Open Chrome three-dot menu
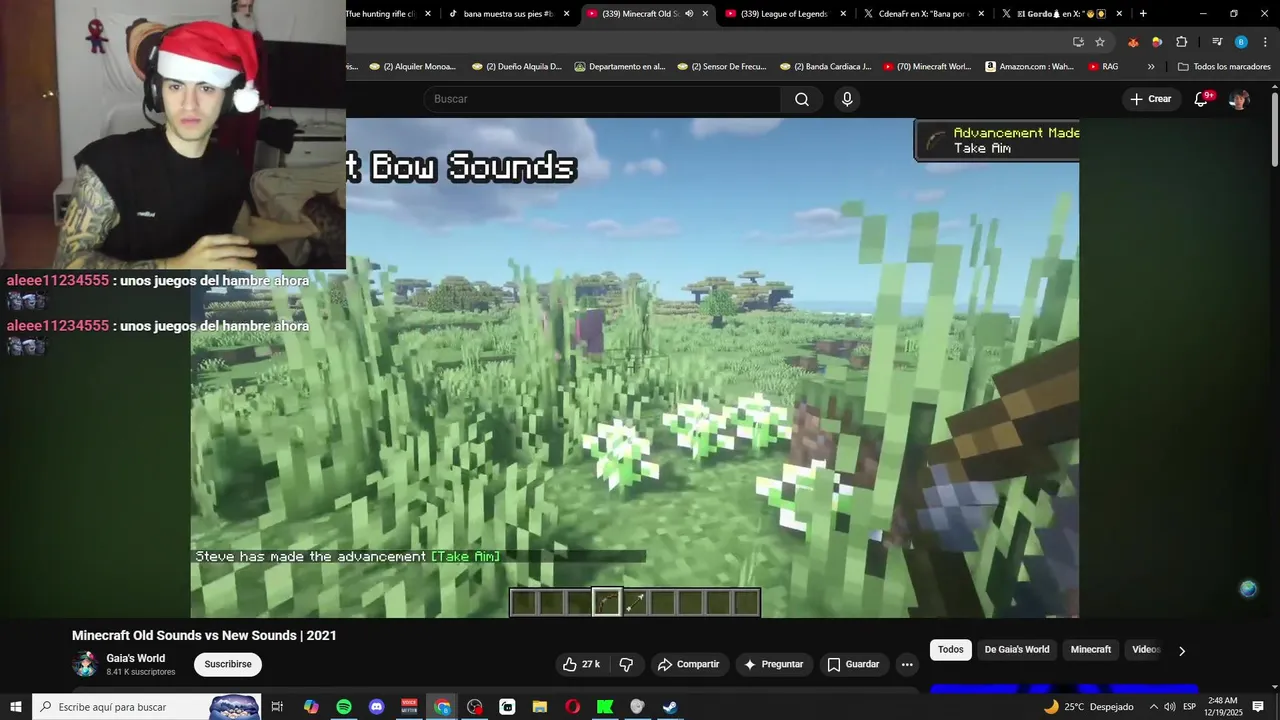This screenshot has height=720, width=1280. 1264,42
